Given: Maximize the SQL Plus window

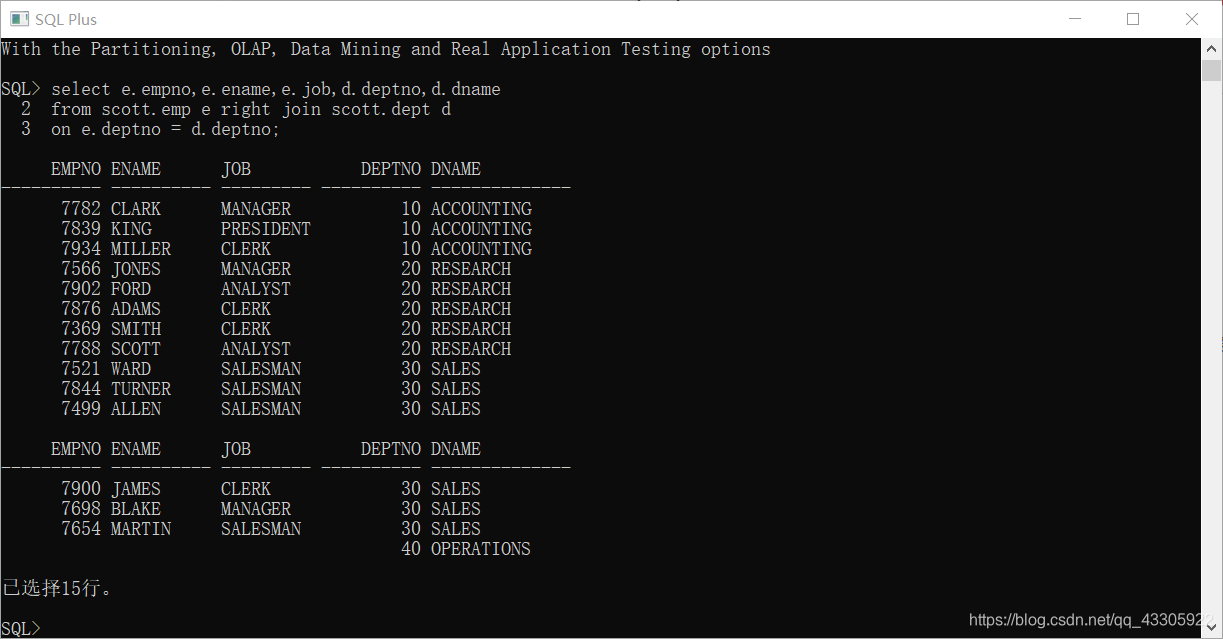Looking at the screenshot, I should click(1133, 19).
